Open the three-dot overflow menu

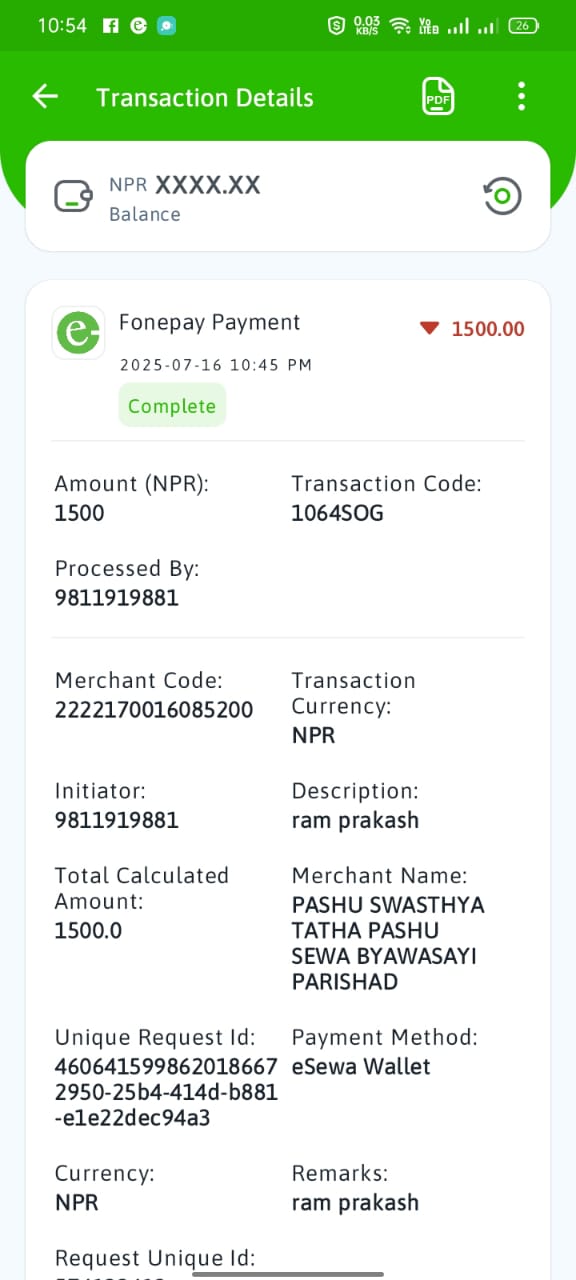tap(521, 96)
